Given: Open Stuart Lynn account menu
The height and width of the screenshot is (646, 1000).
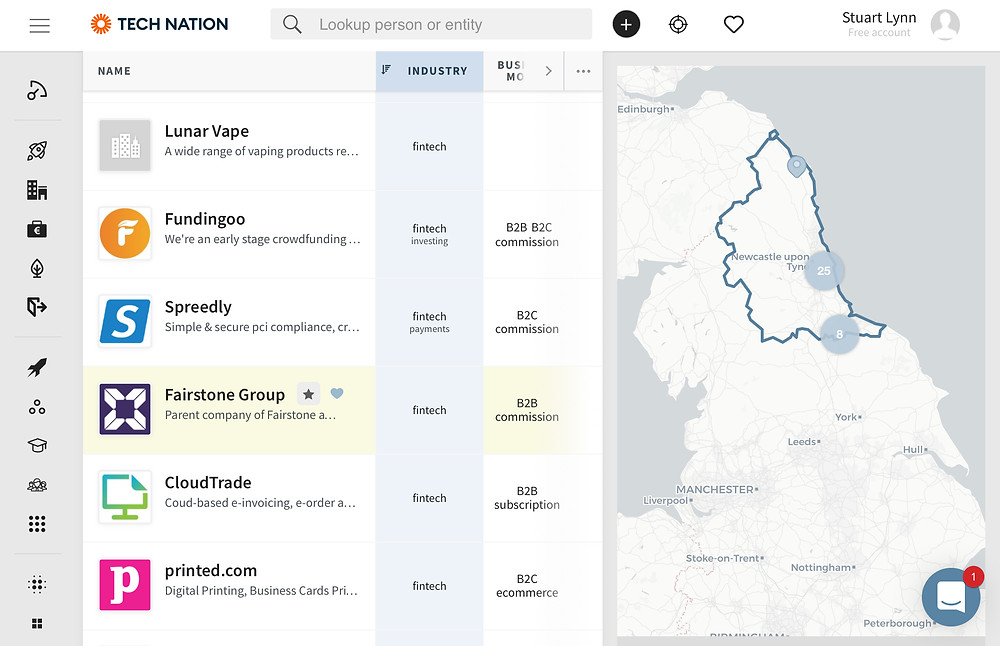Looking at the screenshot, I should (879, 24).
